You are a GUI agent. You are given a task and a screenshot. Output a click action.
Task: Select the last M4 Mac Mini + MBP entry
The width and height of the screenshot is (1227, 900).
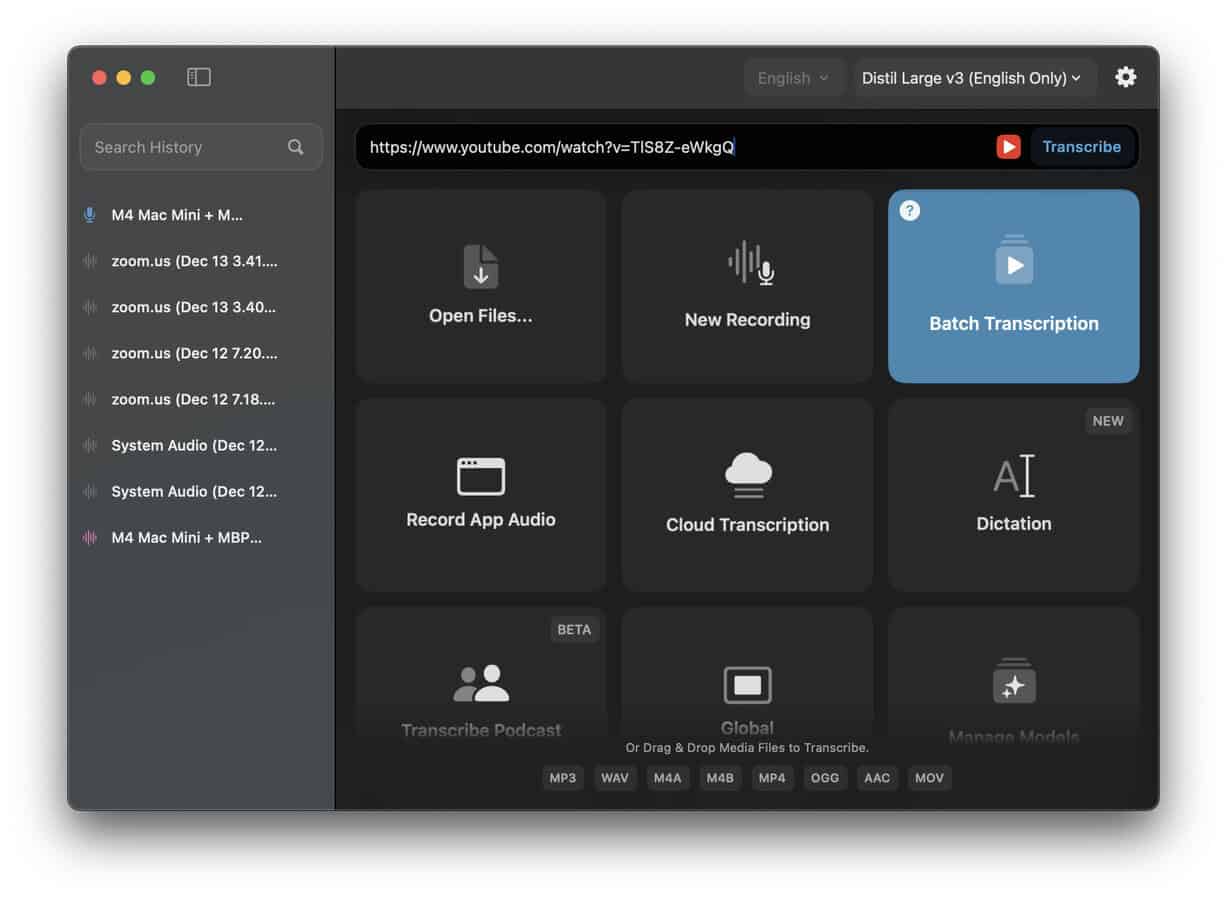pyautogui.click(x=186, y=537)
